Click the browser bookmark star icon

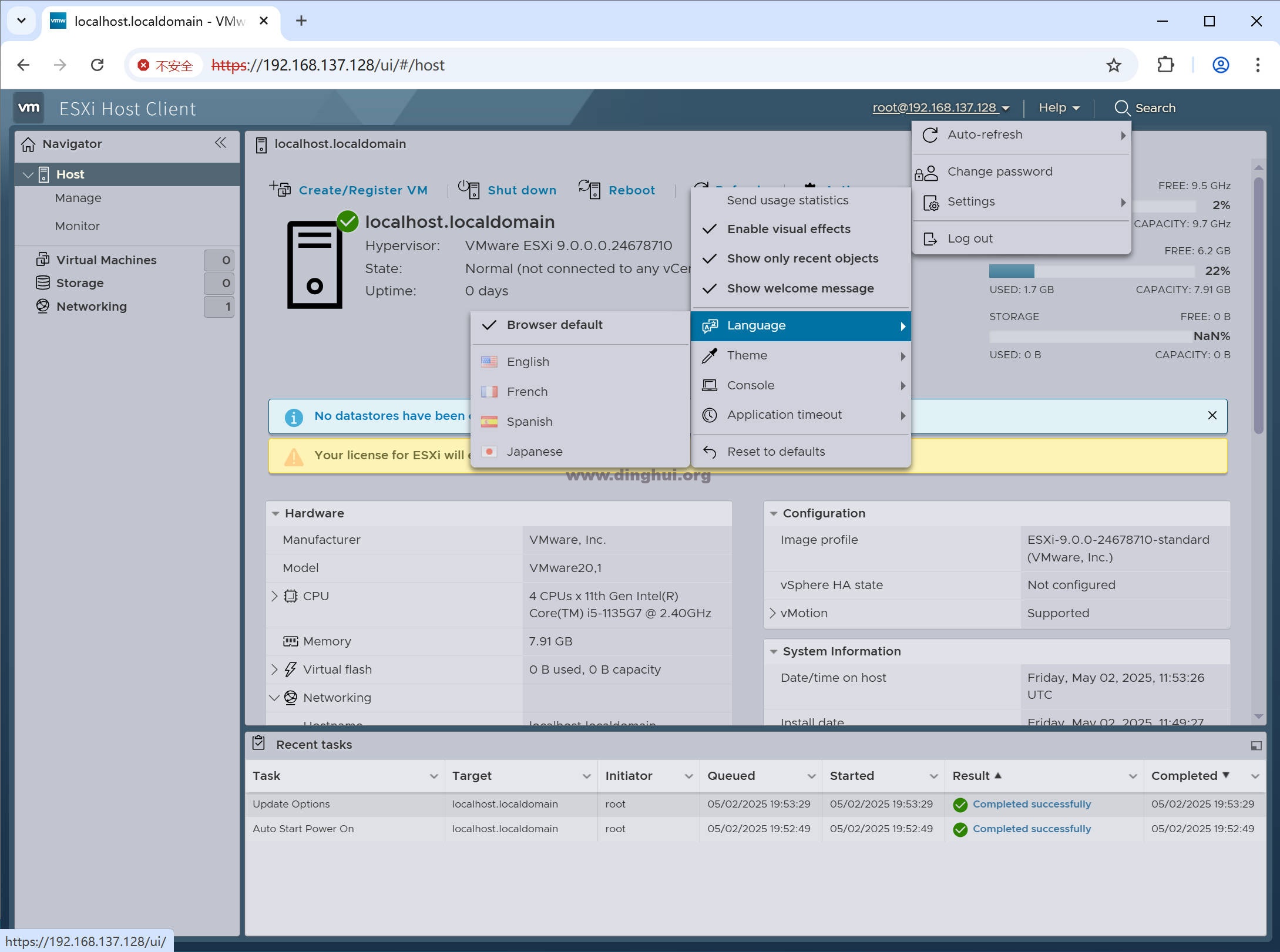[1113, 65]
